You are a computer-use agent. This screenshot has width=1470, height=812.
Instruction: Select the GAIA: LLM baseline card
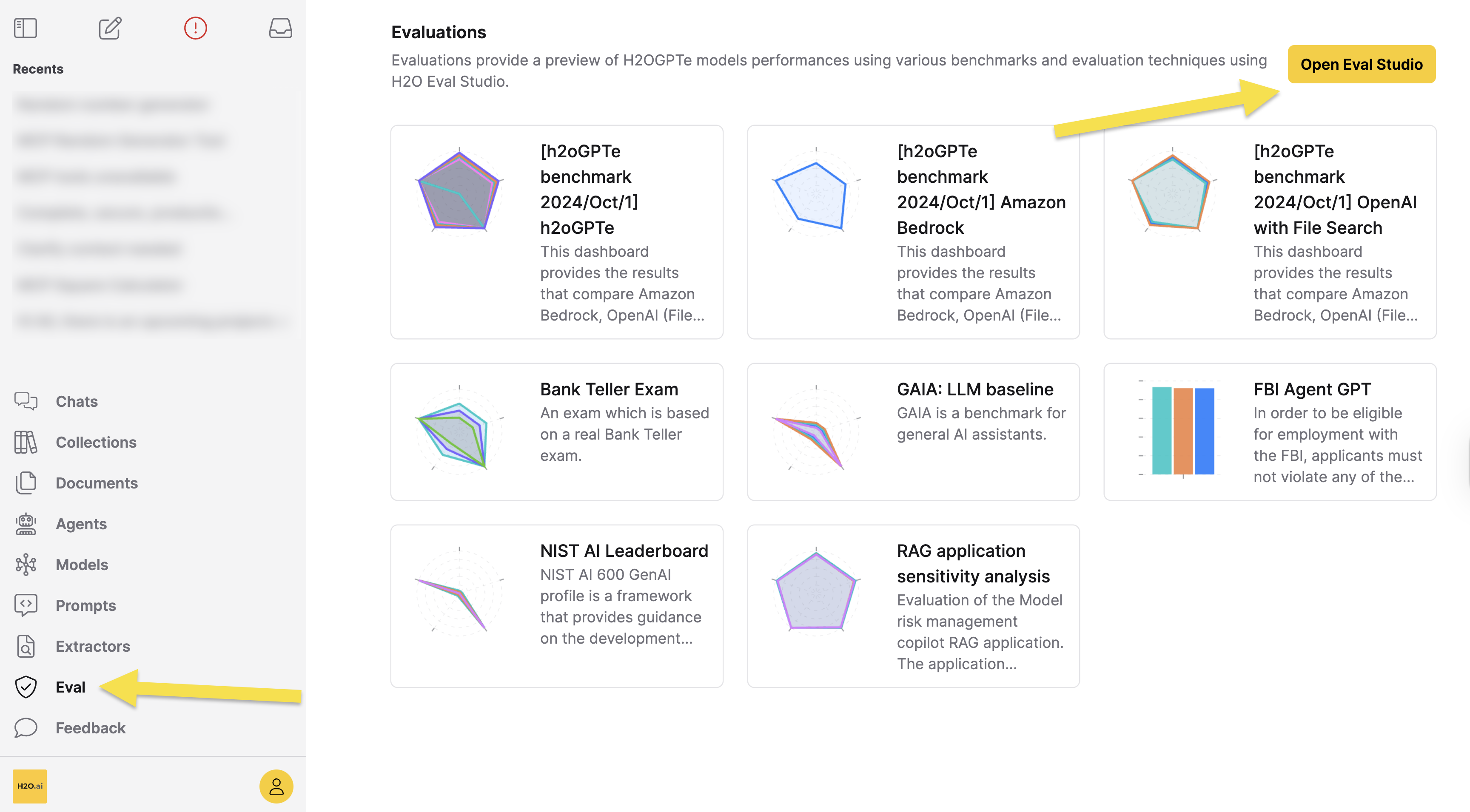click(x=913, y=432)
